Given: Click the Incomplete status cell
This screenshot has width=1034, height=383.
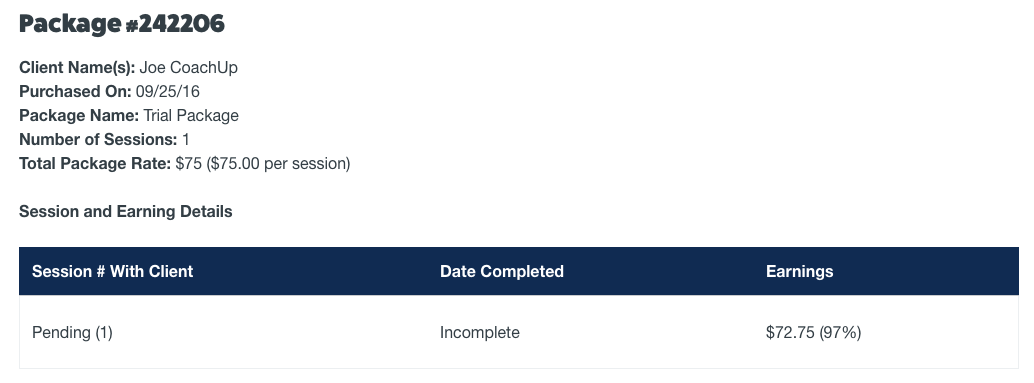Looking at the screenshot, I should (x=479, y=333).
